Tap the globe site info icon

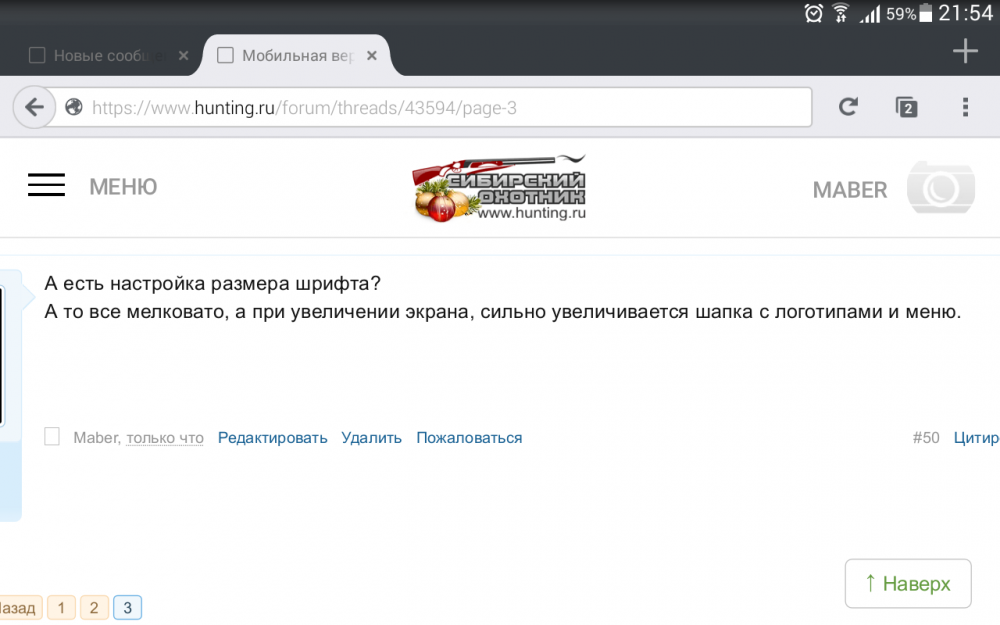click(x=73, y=107)
